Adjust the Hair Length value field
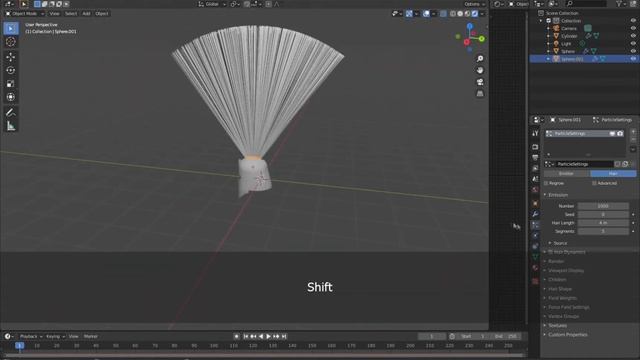The height and width of the screenshot is (360, 640). point(603,223)
